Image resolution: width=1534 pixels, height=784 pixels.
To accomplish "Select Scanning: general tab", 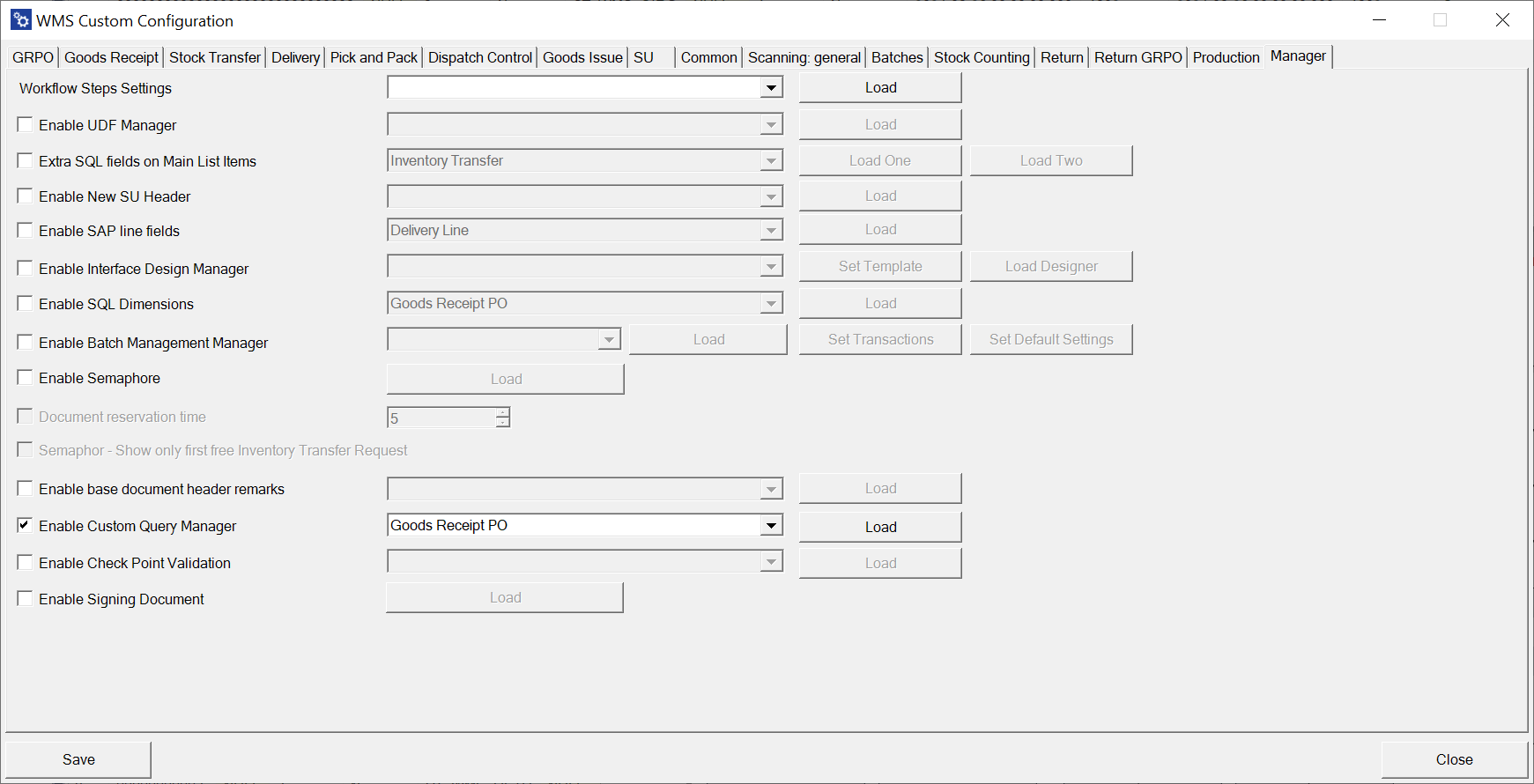I will 804,57.
